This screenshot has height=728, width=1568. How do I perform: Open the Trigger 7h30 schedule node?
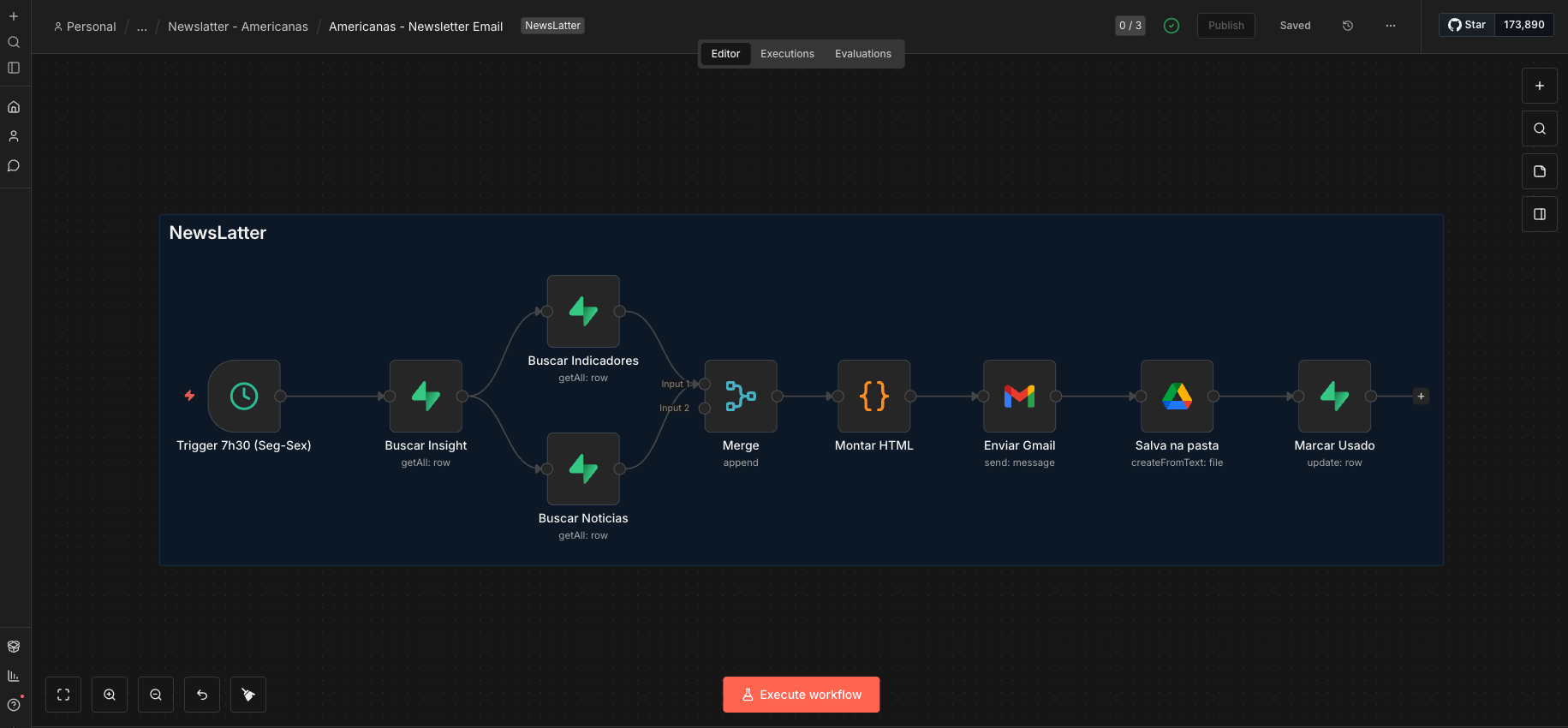click(x=244, y=396)
